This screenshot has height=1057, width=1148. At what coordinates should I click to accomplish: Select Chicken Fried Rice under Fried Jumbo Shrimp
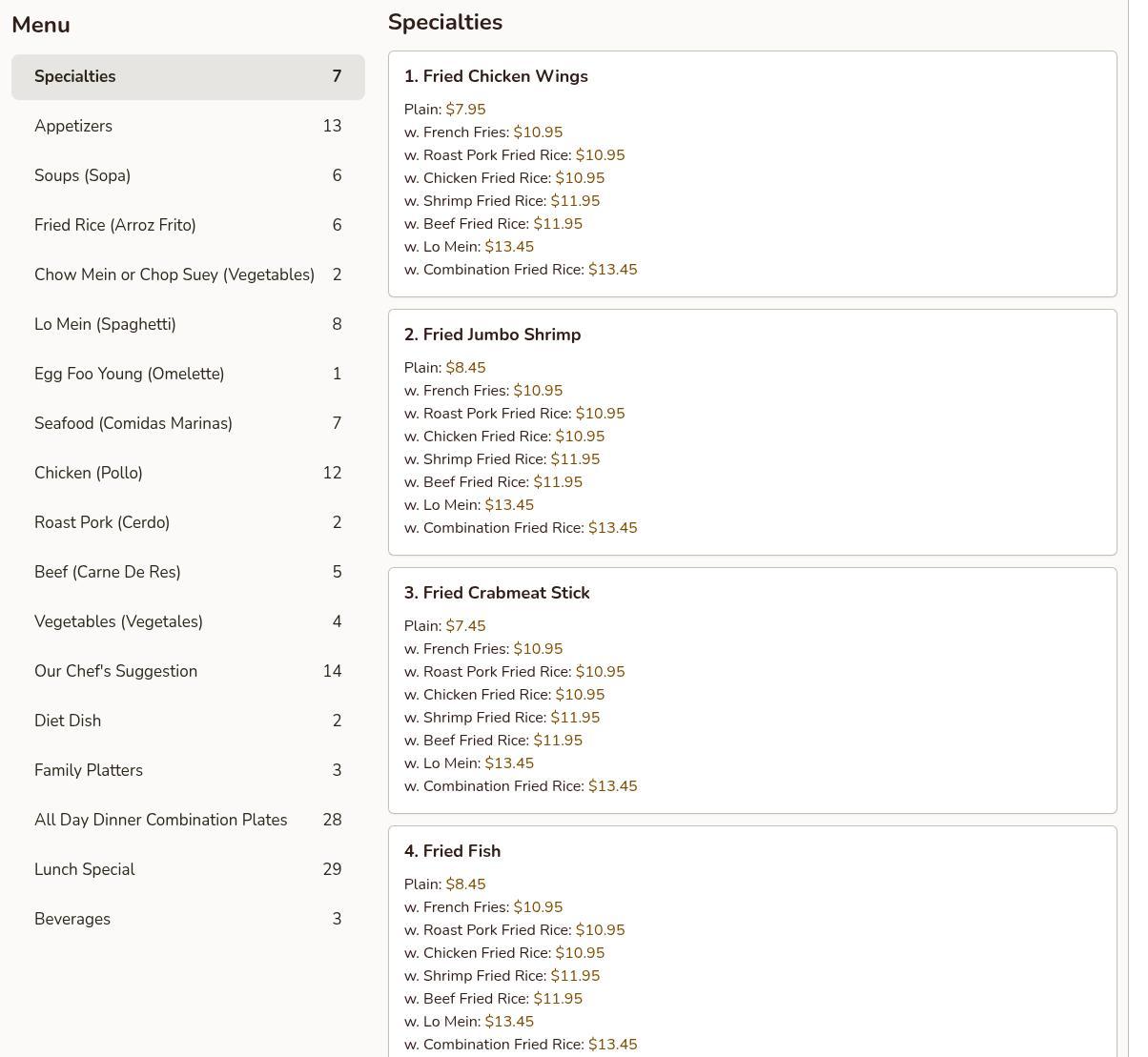504,437
